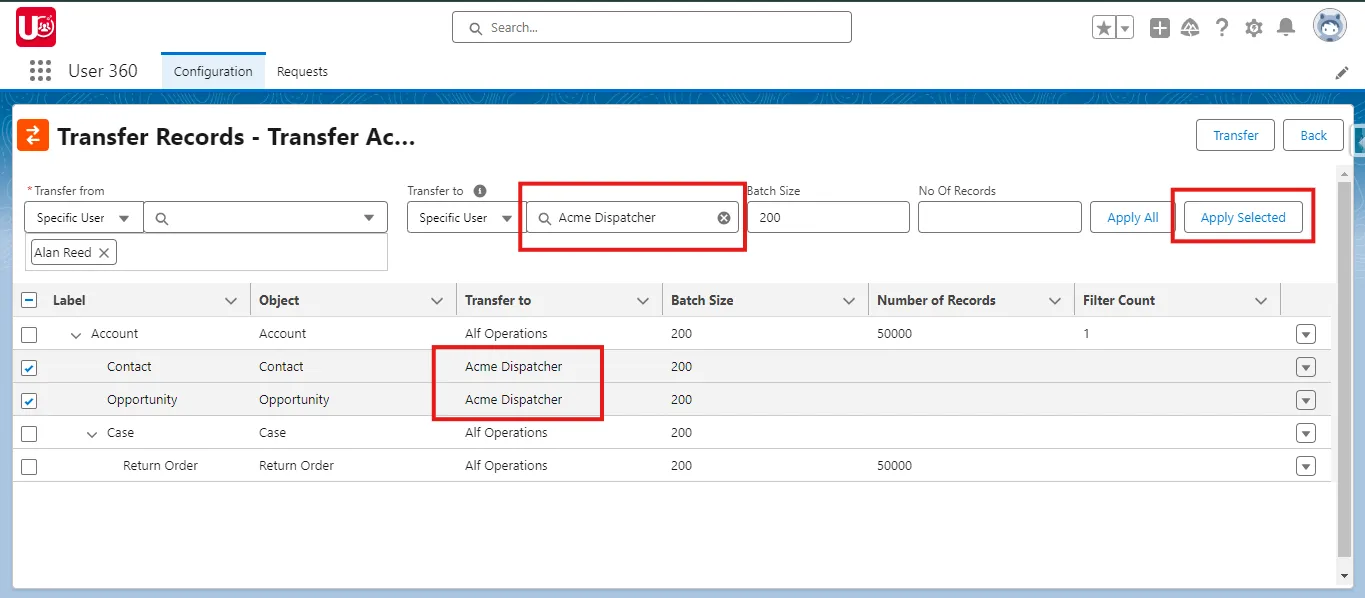Click the Salesforce Help question mark icon
Screen dimensions: 1365x598
pyautogui.click(x=1222, y=27)
